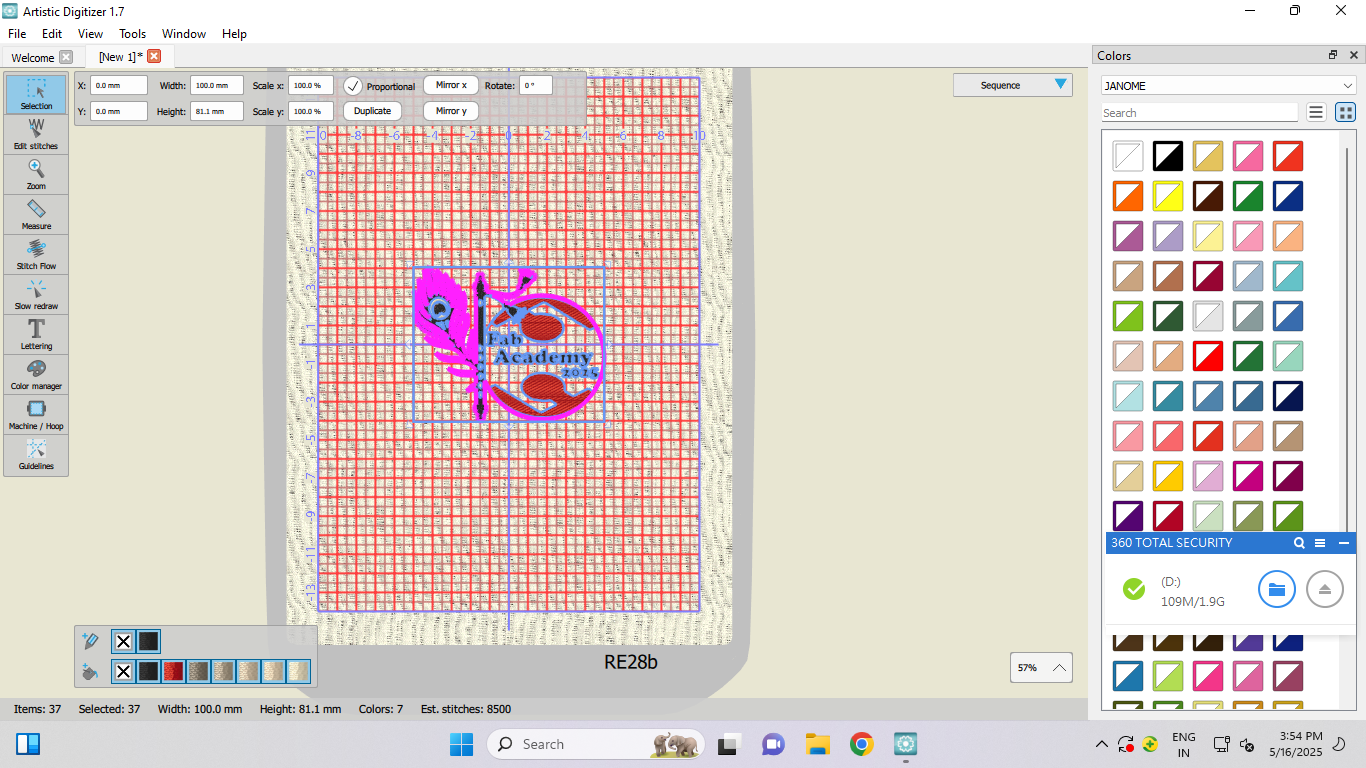The height and width of the screenshot is (768, 1366).
Task: Click the Scale x percentage field
Action: pyautogui.click(x=311, y=86)
